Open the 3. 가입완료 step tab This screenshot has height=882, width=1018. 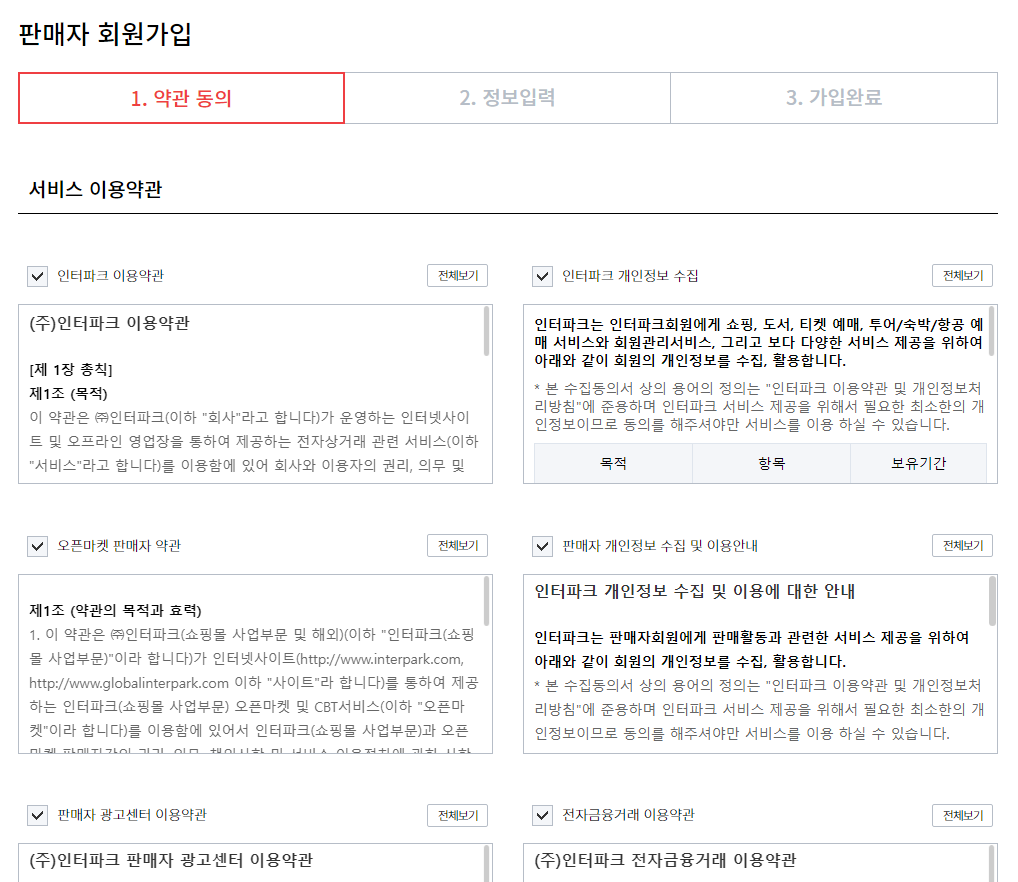click(834, 98)
